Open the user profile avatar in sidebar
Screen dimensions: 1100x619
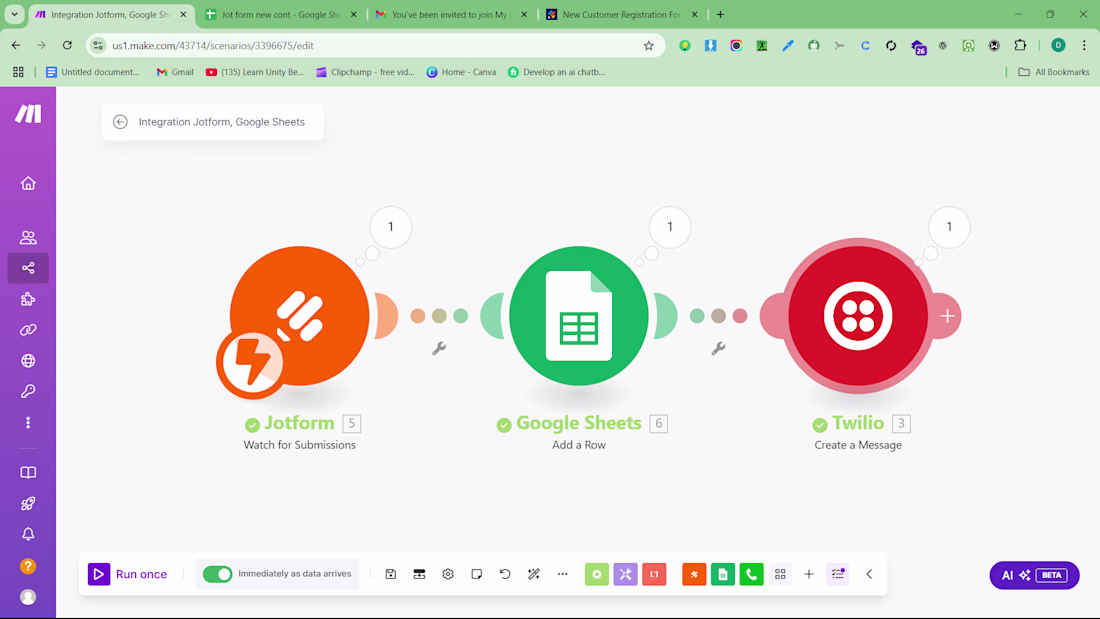point(28,597)
